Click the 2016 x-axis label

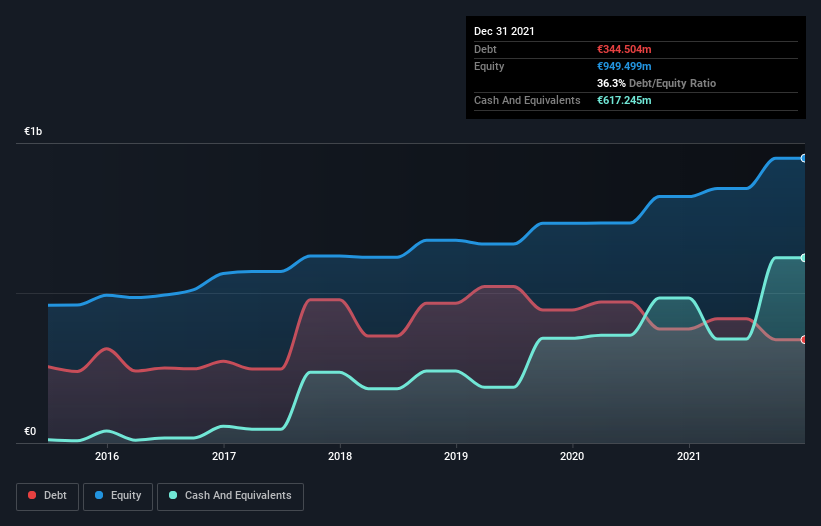pyautogui.click(x=107, y=456)
